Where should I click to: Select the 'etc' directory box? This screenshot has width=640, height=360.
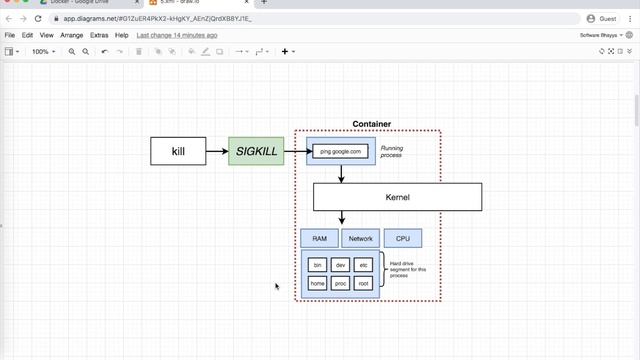[363, 265]
